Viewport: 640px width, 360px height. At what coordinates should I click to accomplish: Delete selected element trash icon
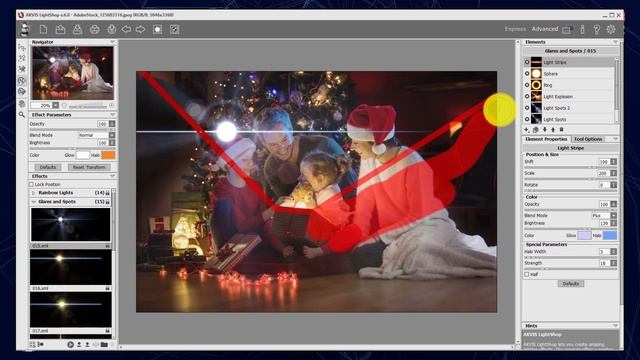pyautogui.click(x=562, y=130)
